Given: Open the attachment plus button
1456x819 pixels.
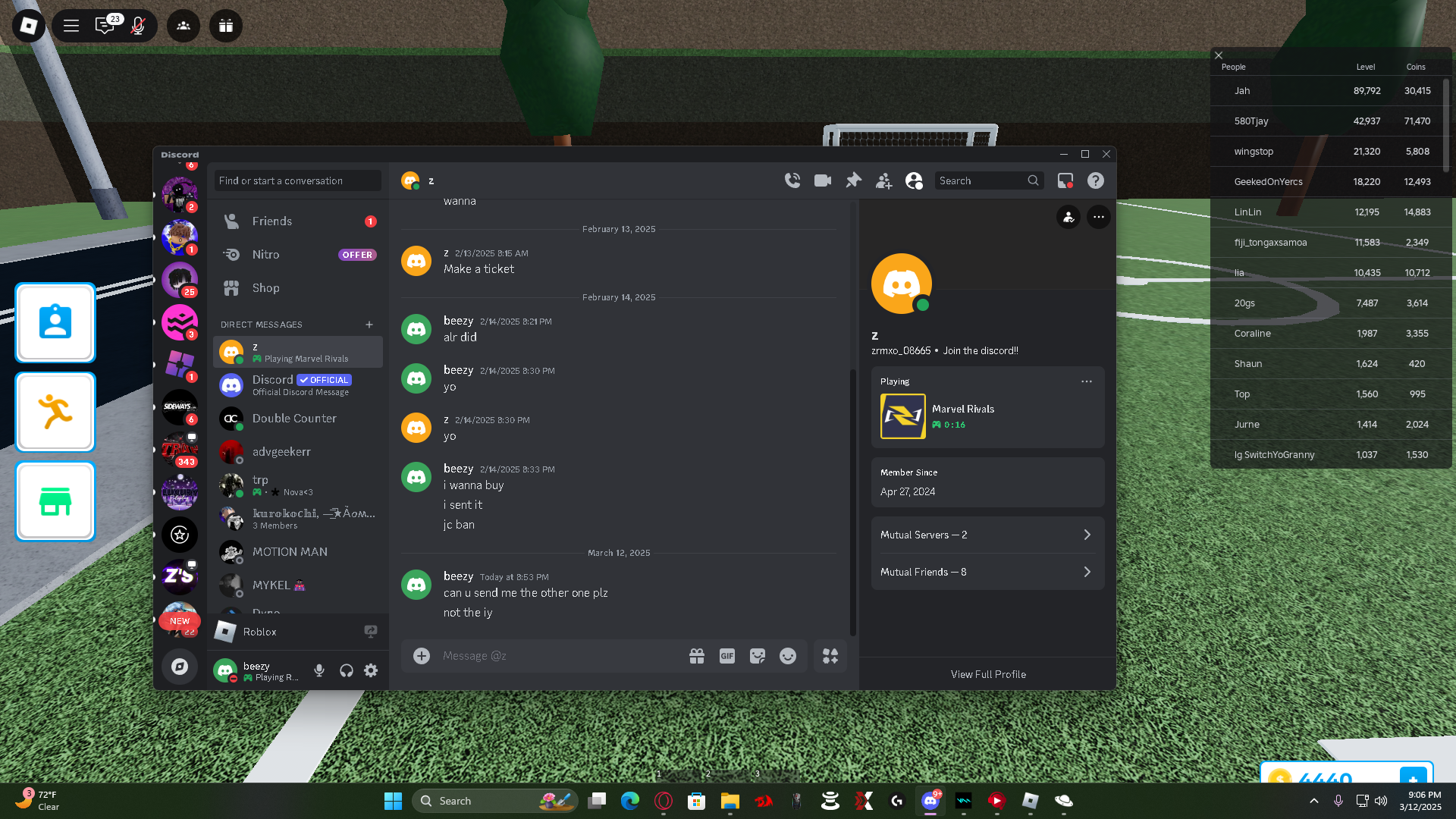Looking at the screenshot, I should [x=422, y=656].
